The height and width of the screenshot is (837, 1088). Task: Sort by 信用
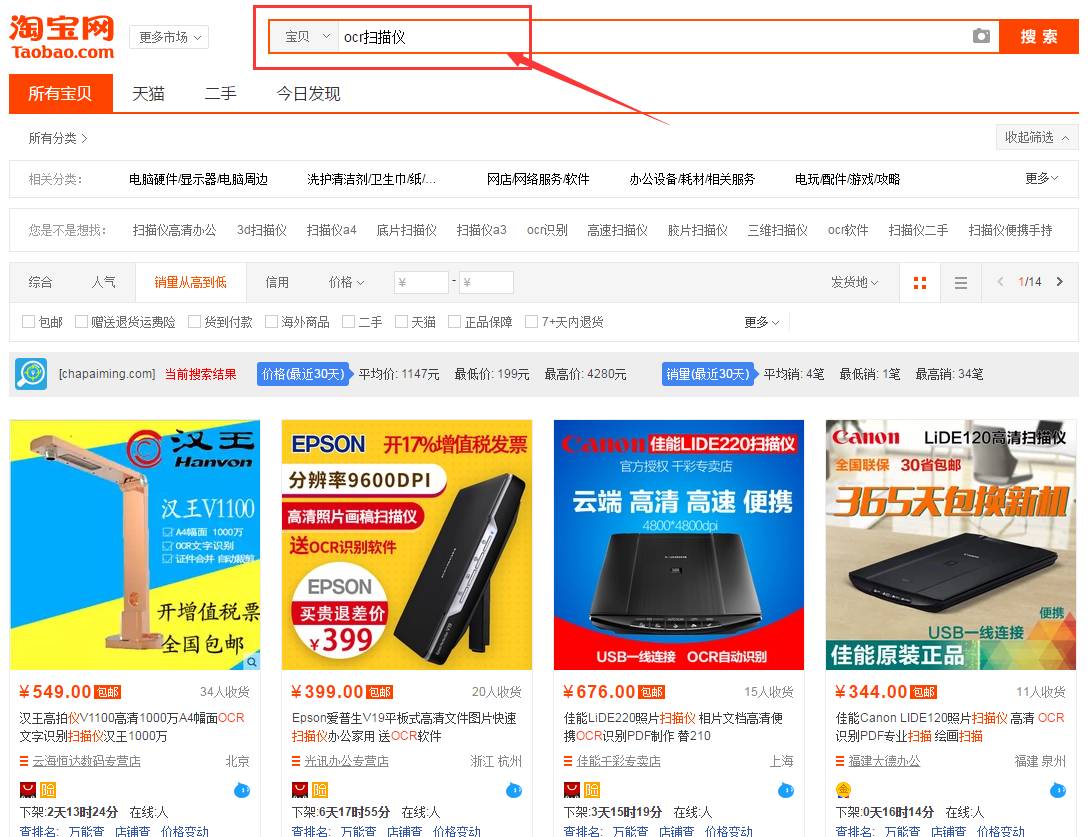[x=277, y=282]
